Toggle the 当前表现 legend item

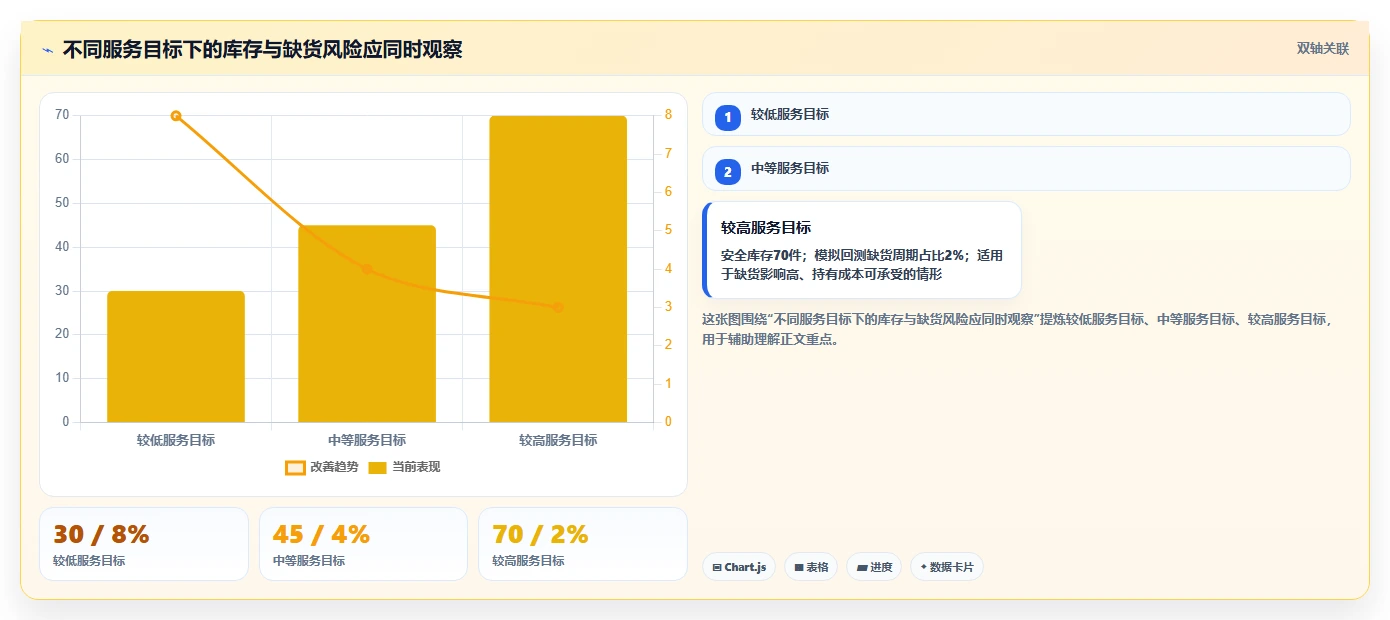point(404,467)
